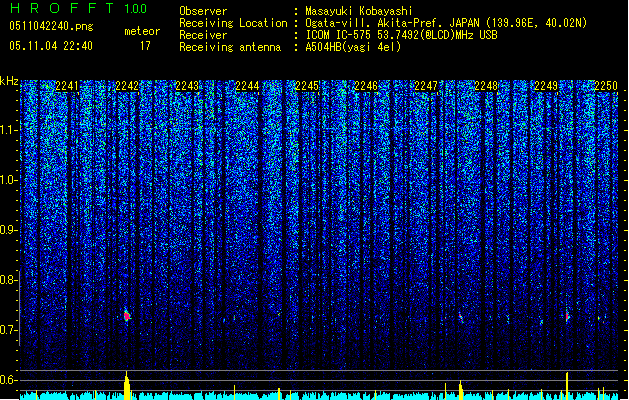Screen dimensions: 629x400
Task: Select the Ogata-vill. Akita-Pref. JAPAN location text
Action: (446, 23)
